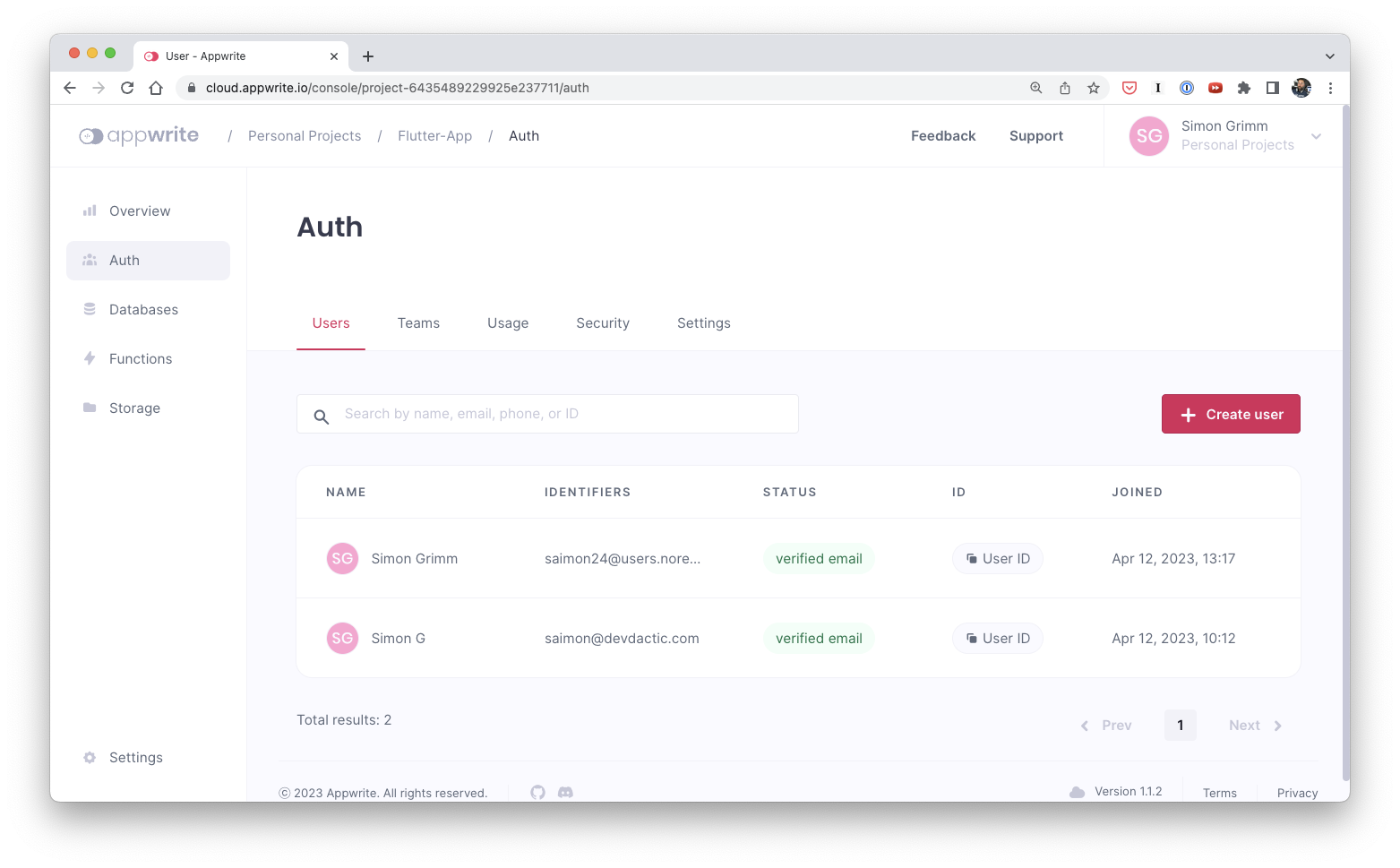Reload the page
Viewport: 1400px width, 868px height.
[127, 88]
